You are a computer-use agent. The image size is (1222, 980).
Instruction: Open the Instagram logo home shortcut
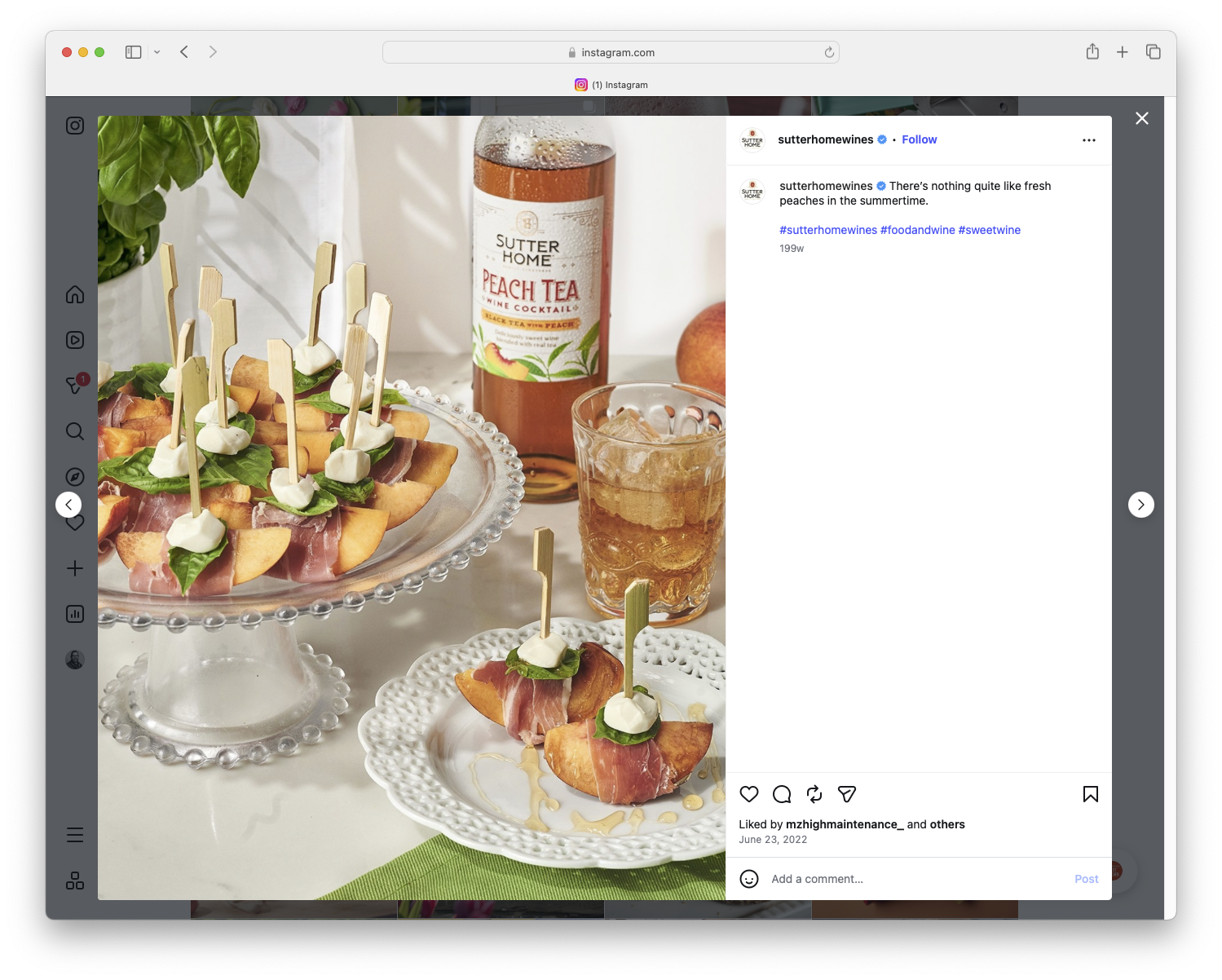pos(74,126)
